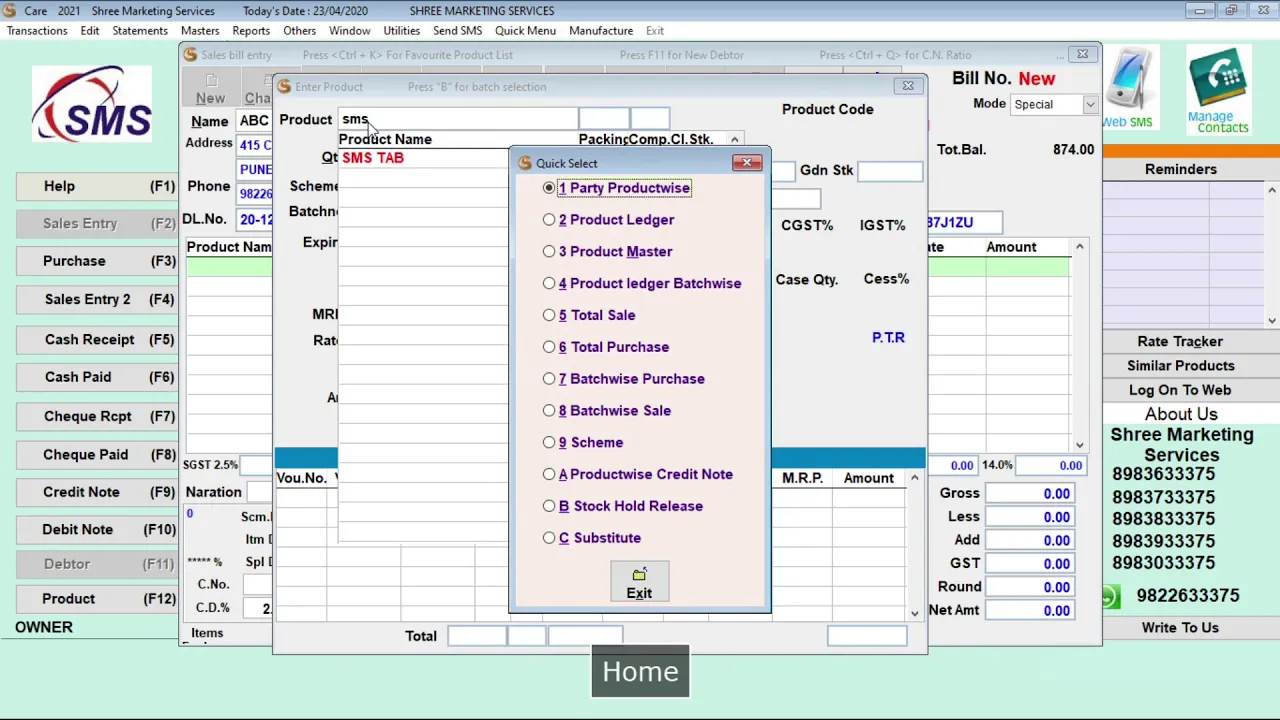Click the Gdn Stk input field
This screenshot has width=1280, height=720.
point(889,171)
